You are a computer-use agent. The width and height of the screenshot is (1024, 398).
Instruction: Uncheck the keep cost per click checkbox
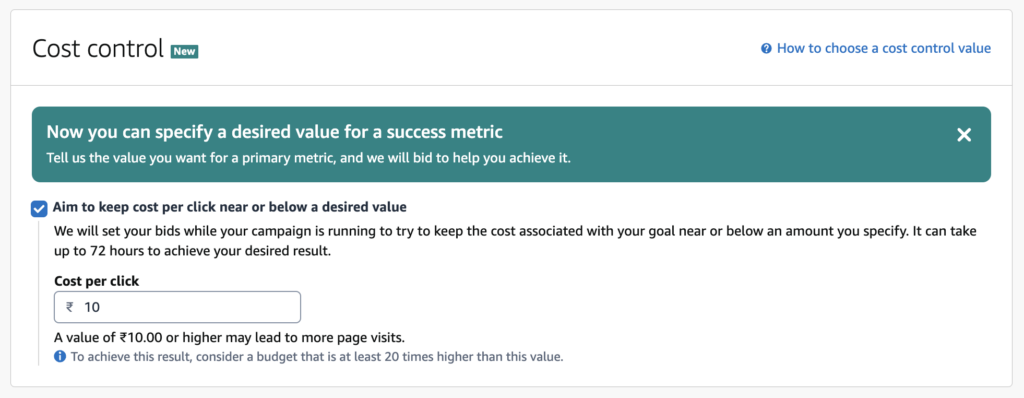pyautogui.click(x=39, y=209)
